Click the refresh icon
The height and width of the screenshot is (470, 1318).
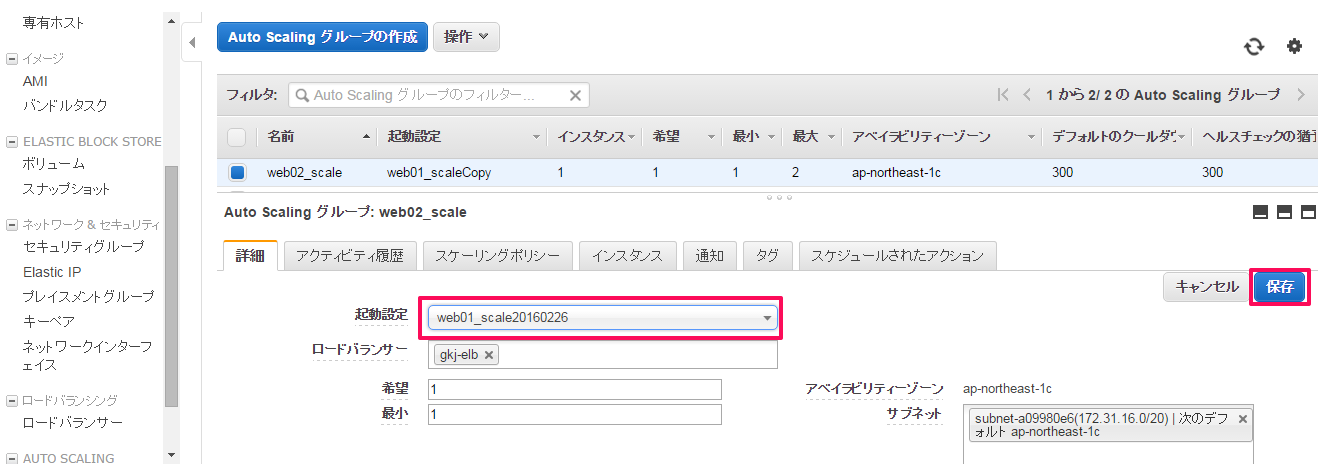[1254, 46]
